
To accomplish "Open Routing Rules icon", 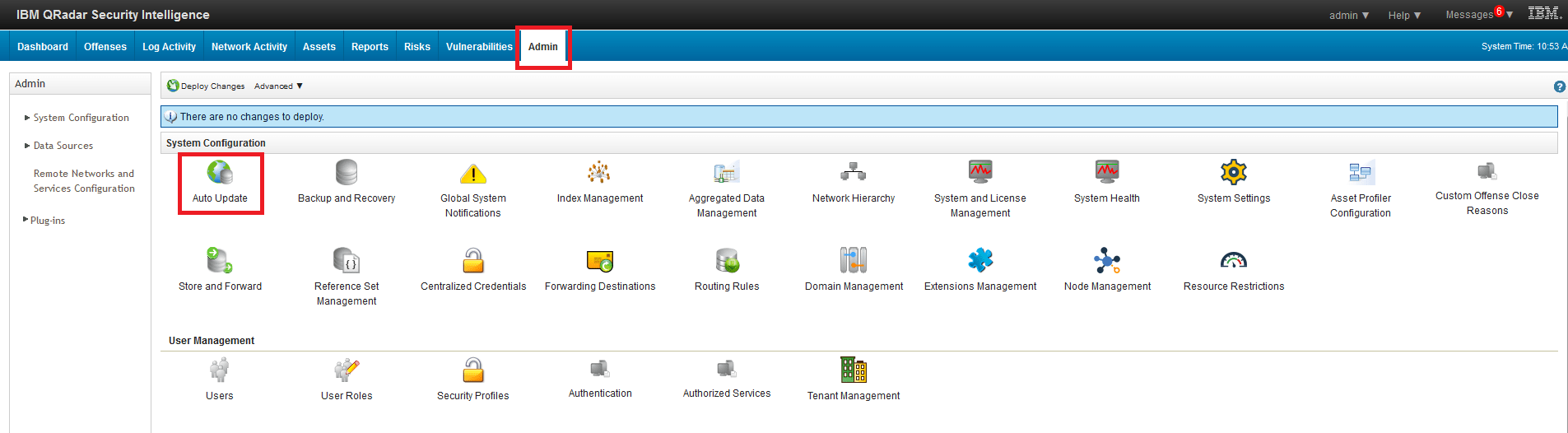I will pos(727,261).
